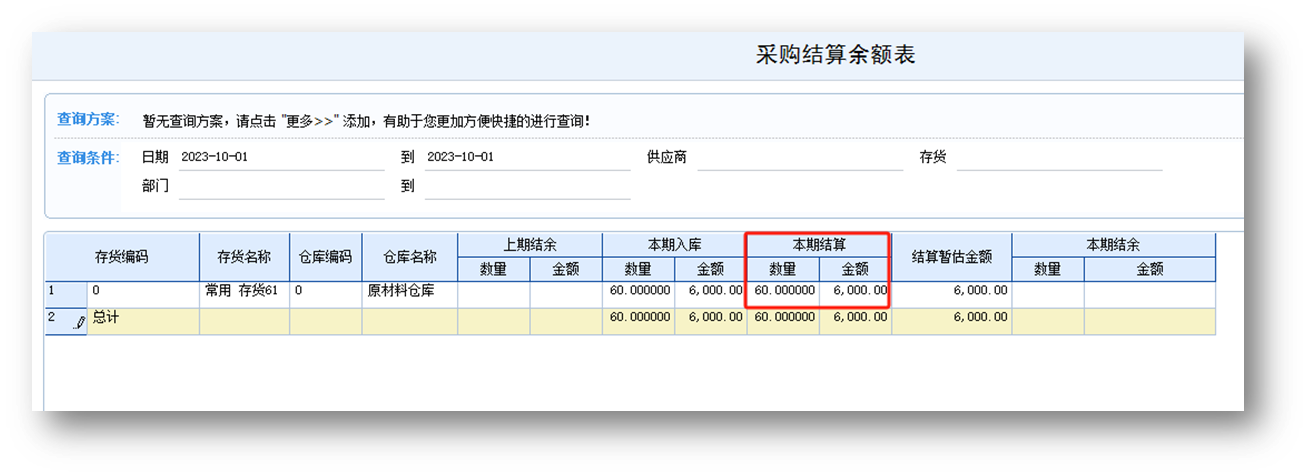The height and width of the screenshot is (476, 1309).
Task: Select the '总计' cell in row 2
Action: [143, 321]
